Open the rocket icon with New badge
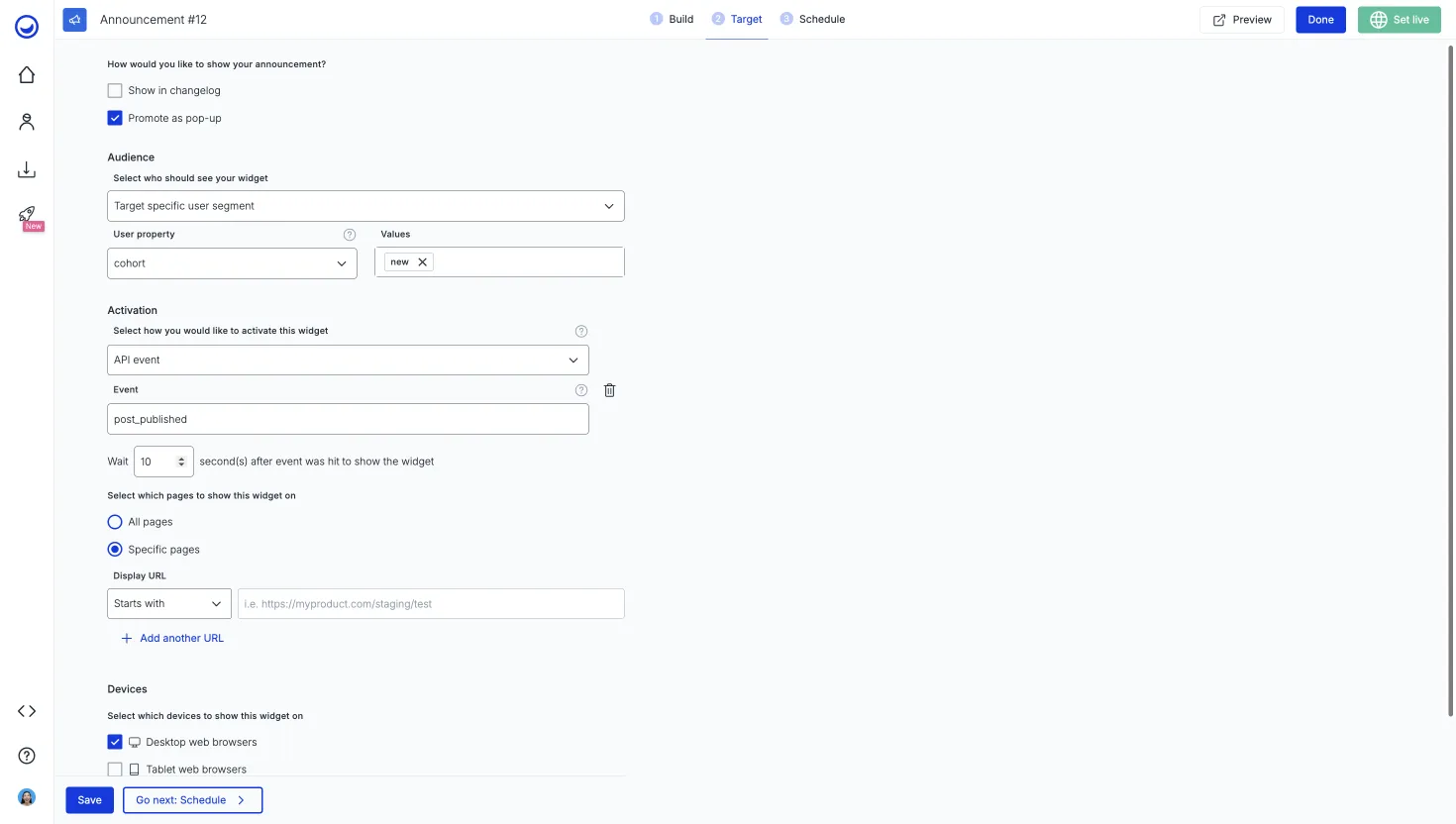 tap(26, 215)
